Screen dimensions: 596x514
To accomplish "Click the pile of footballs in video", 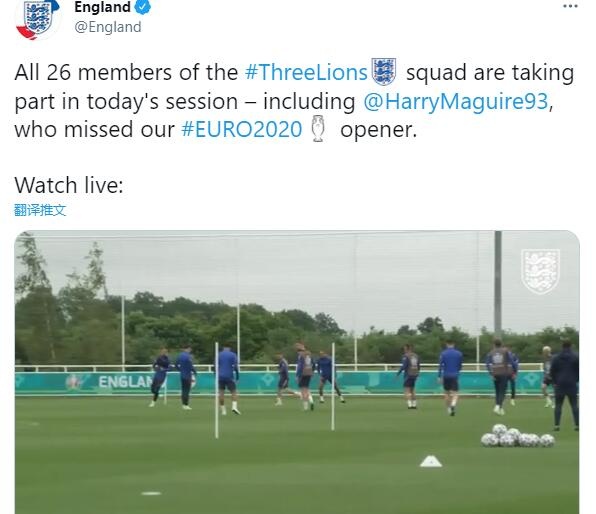I will [517, 436].
